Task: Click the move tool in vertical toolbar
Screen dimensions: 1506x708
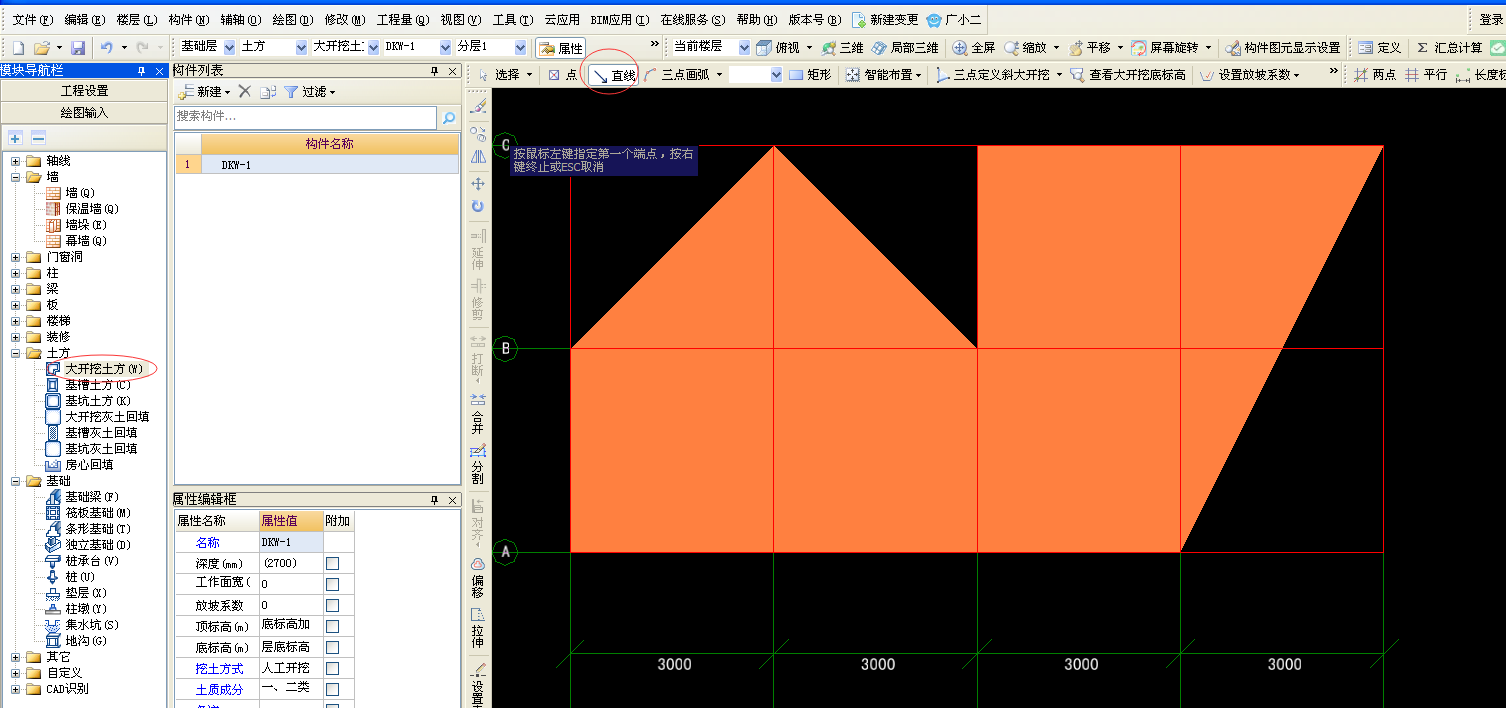Action: coord(478,184)
